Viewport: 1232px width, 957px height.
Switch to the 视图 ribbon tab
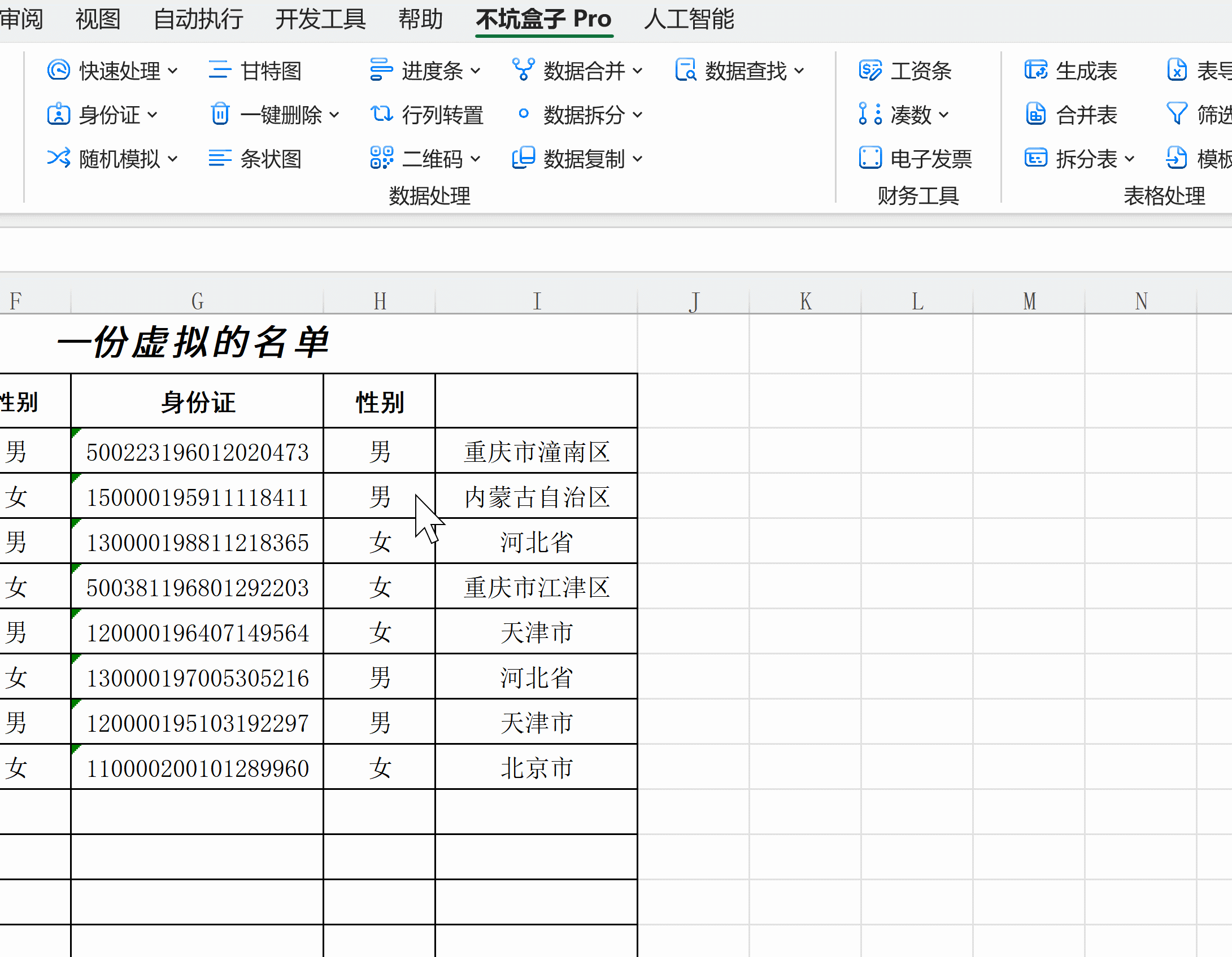98,19
